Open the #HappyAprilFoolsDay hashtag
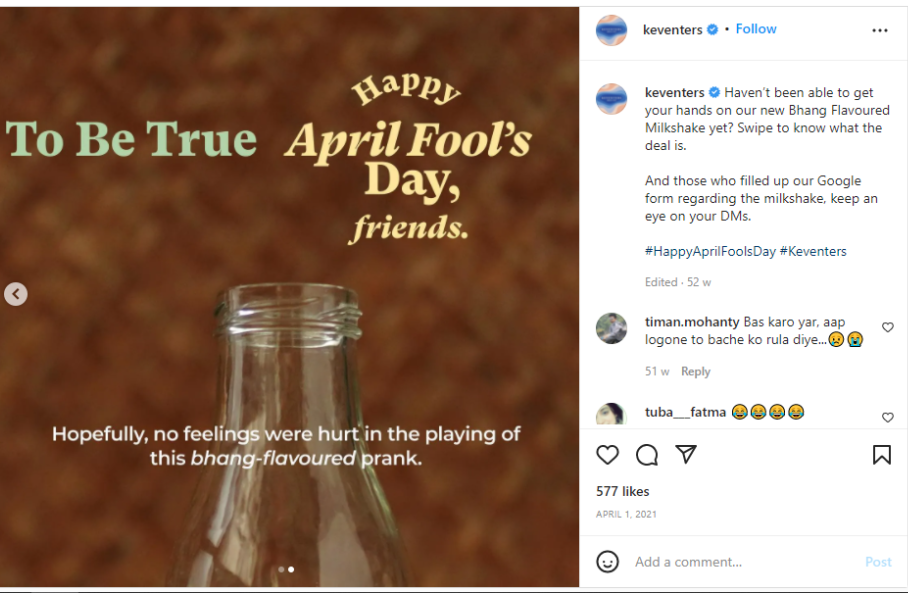The image size is (908, 594). [710, 251]
